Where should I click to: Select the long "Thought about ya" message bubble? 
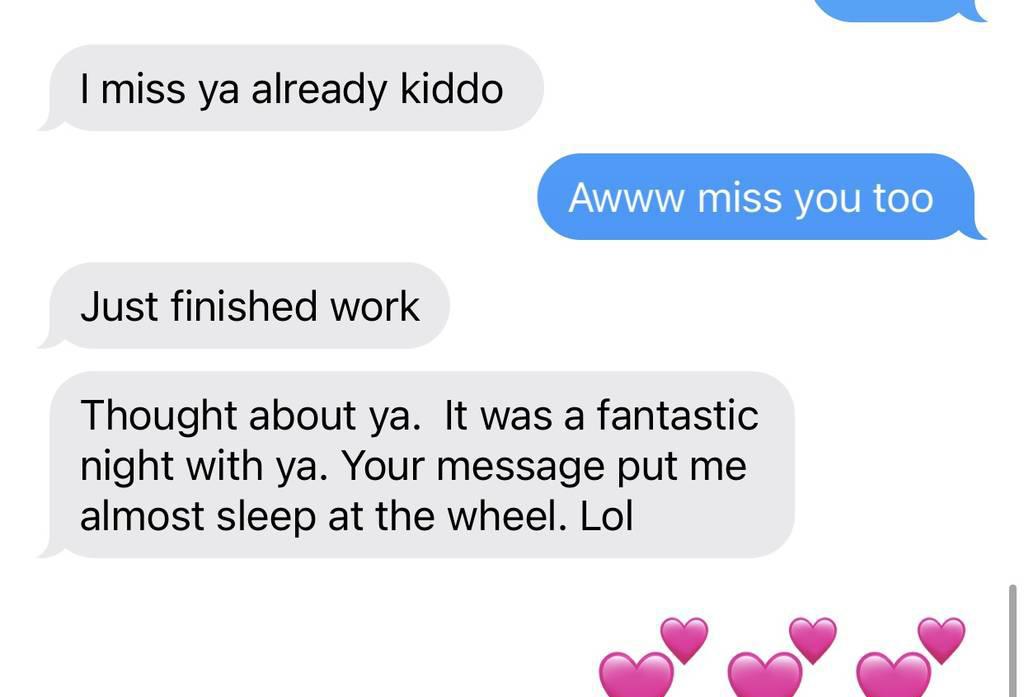click(417, 464)
